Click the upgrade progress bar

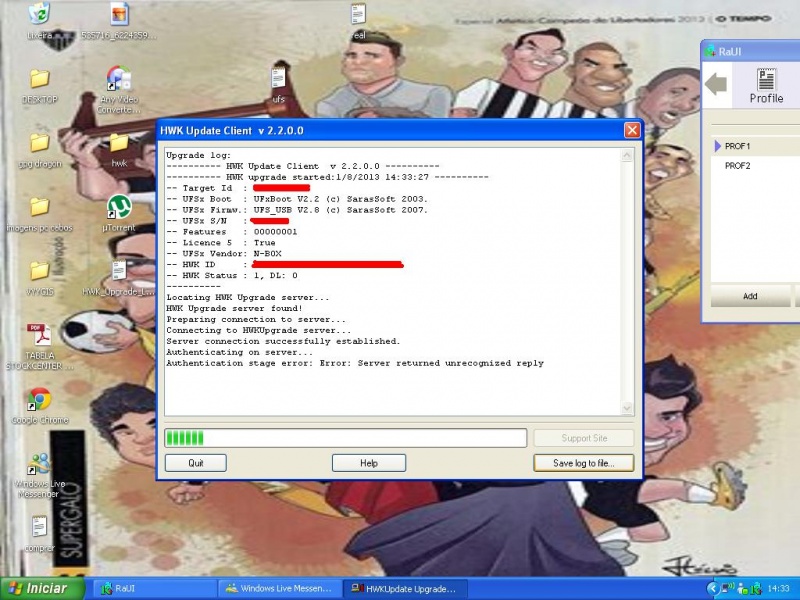345,438
